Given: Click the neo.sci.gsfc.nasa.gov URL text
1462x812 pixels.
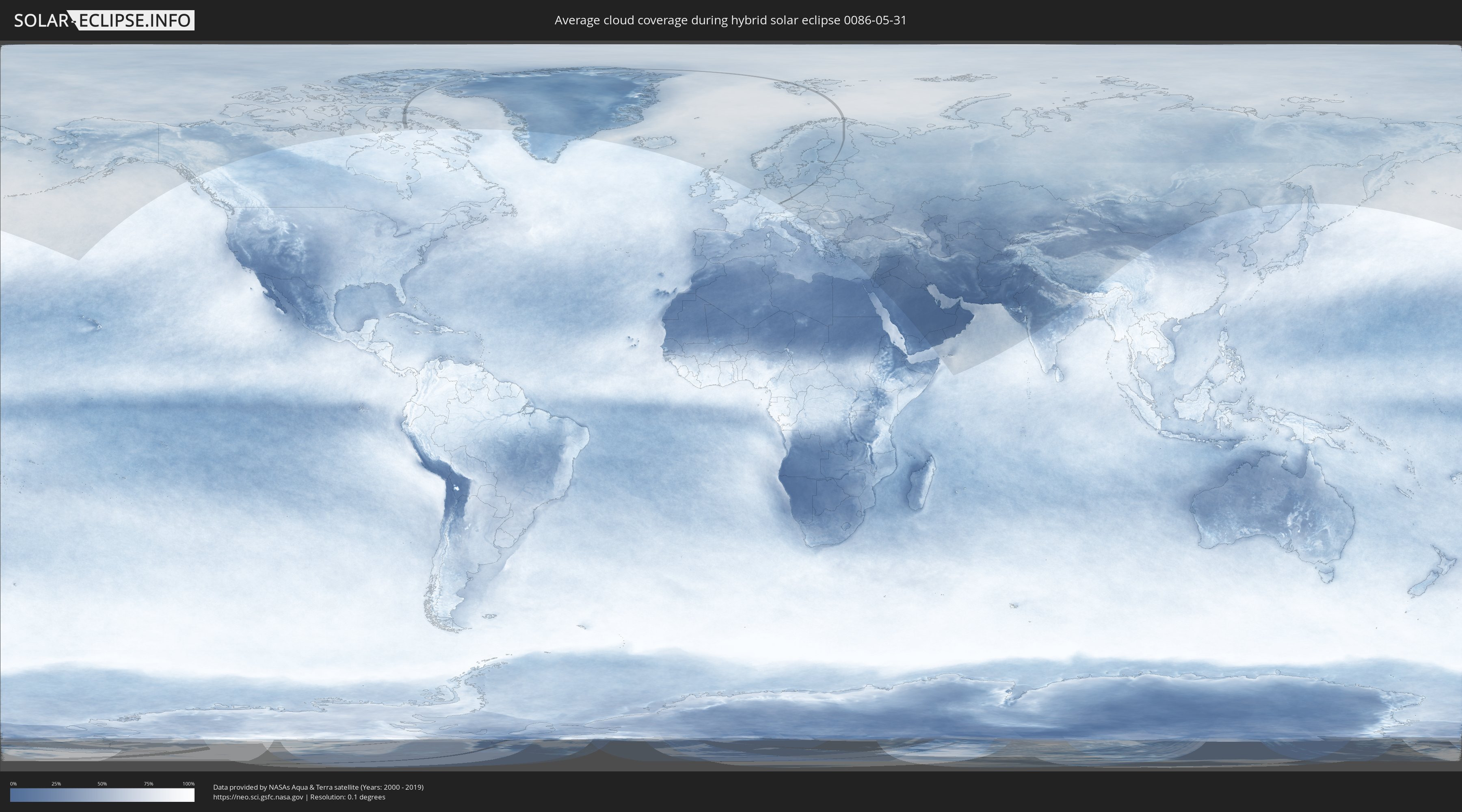Looking at the screenshot, I should pos(258,797).
